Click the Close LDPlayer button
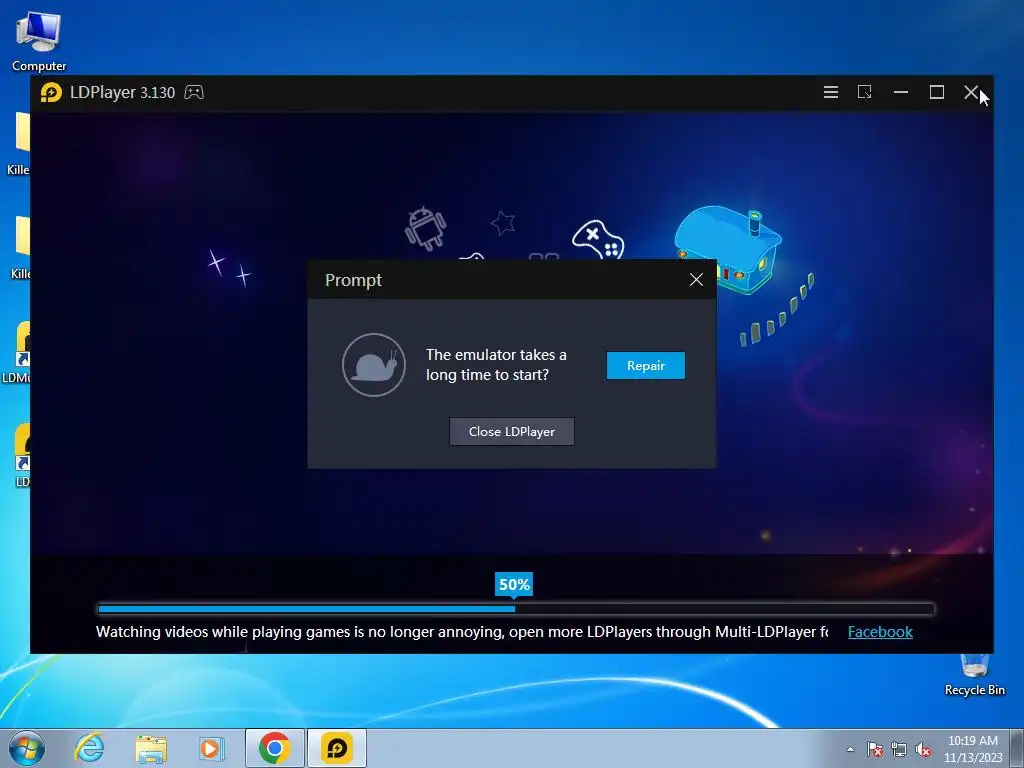Screen dimensions: 1024x768 tap(511, 432)
